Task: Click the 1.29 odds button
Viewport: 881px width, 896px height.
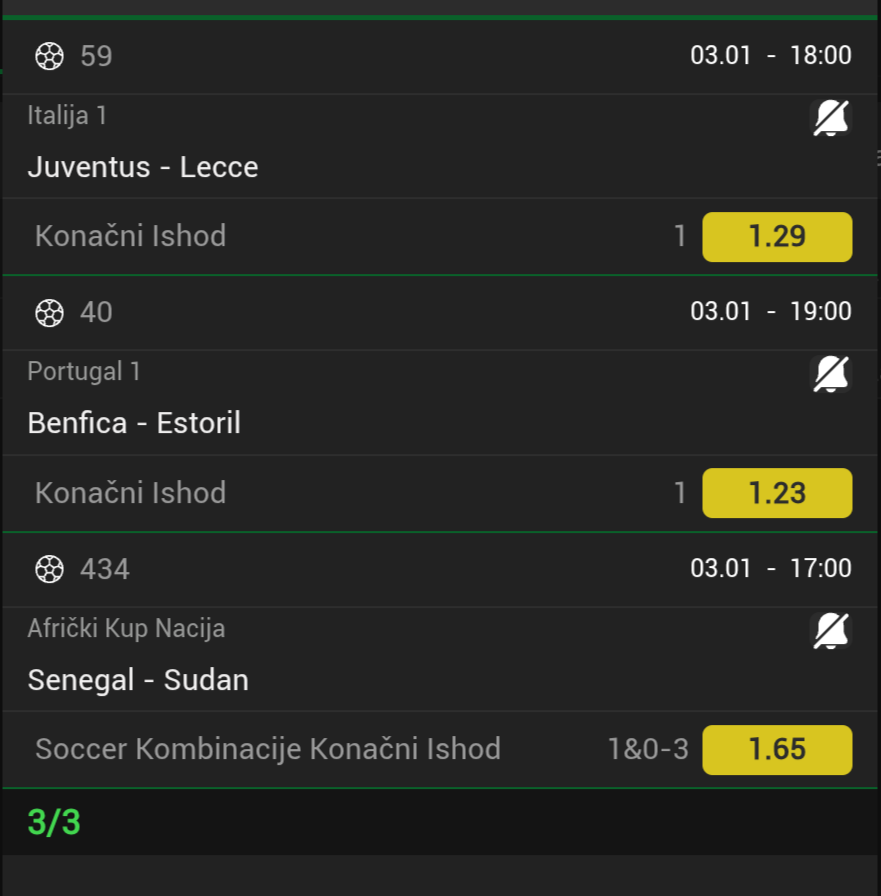Action: point(777,237)
